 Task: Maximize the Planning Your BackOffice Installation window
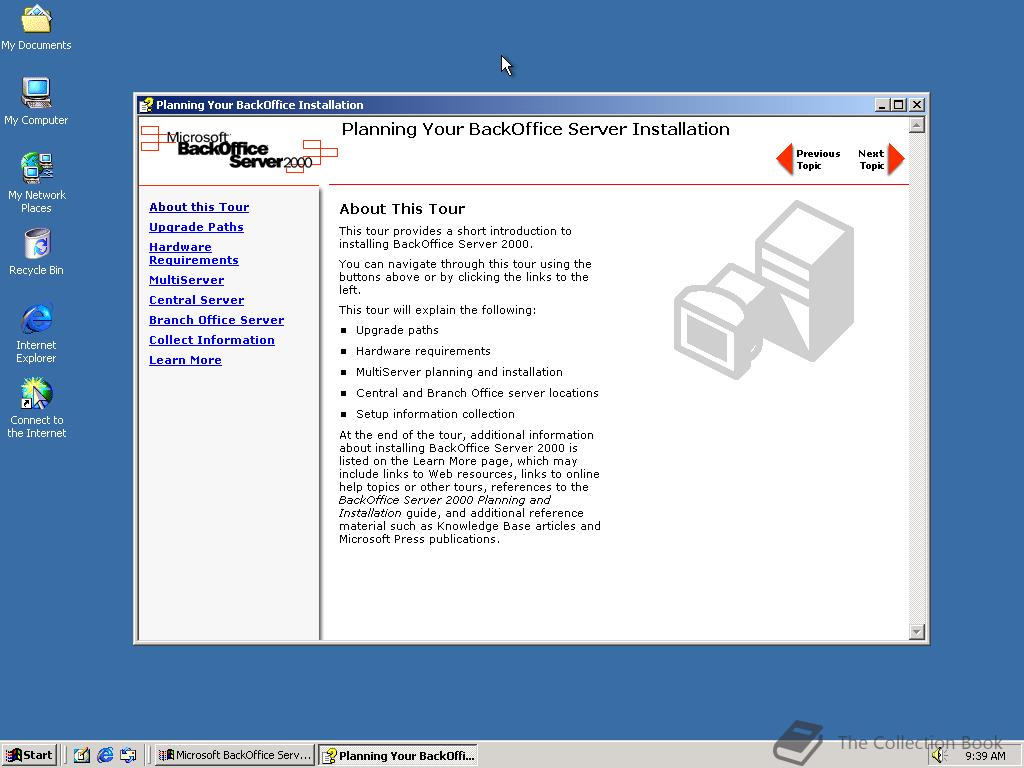click(x=899, y=105)
